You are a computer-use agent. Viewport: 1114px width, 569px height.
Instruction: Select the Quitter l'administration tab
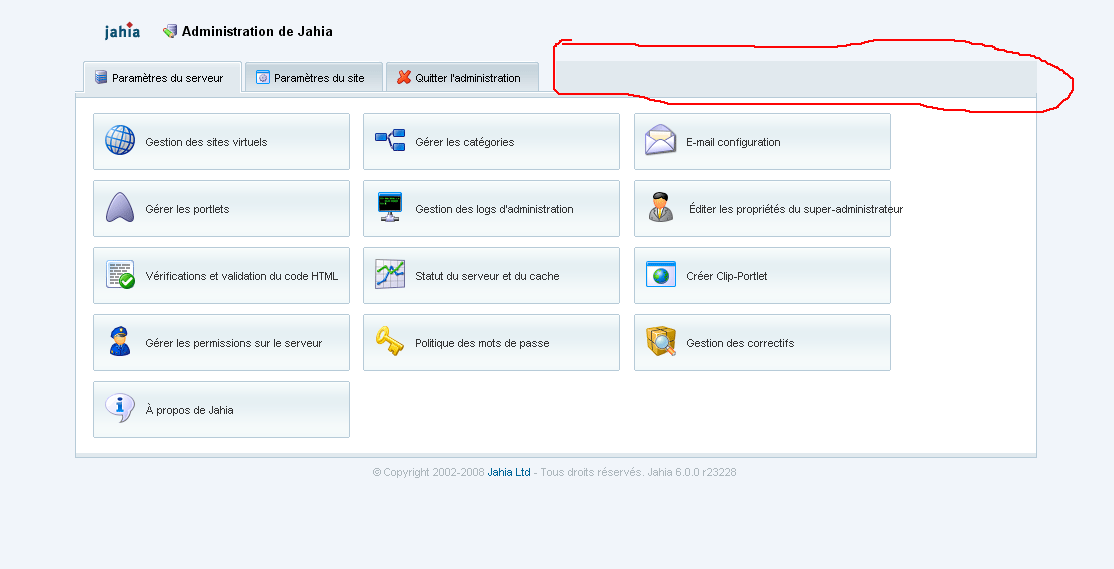pos(463,77)
